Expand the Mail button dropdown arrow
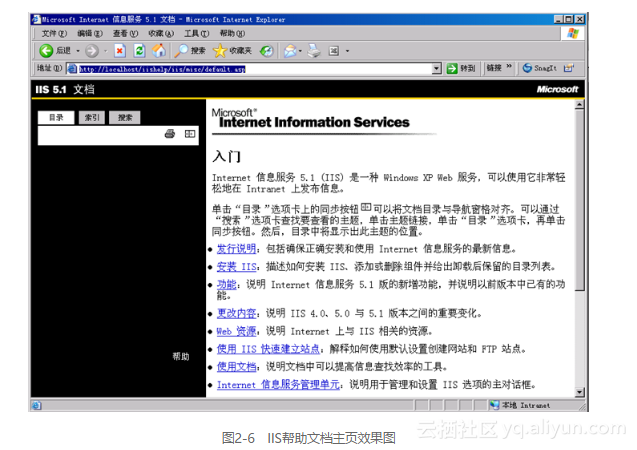The image size is (637, 450). tap(300, 51)
